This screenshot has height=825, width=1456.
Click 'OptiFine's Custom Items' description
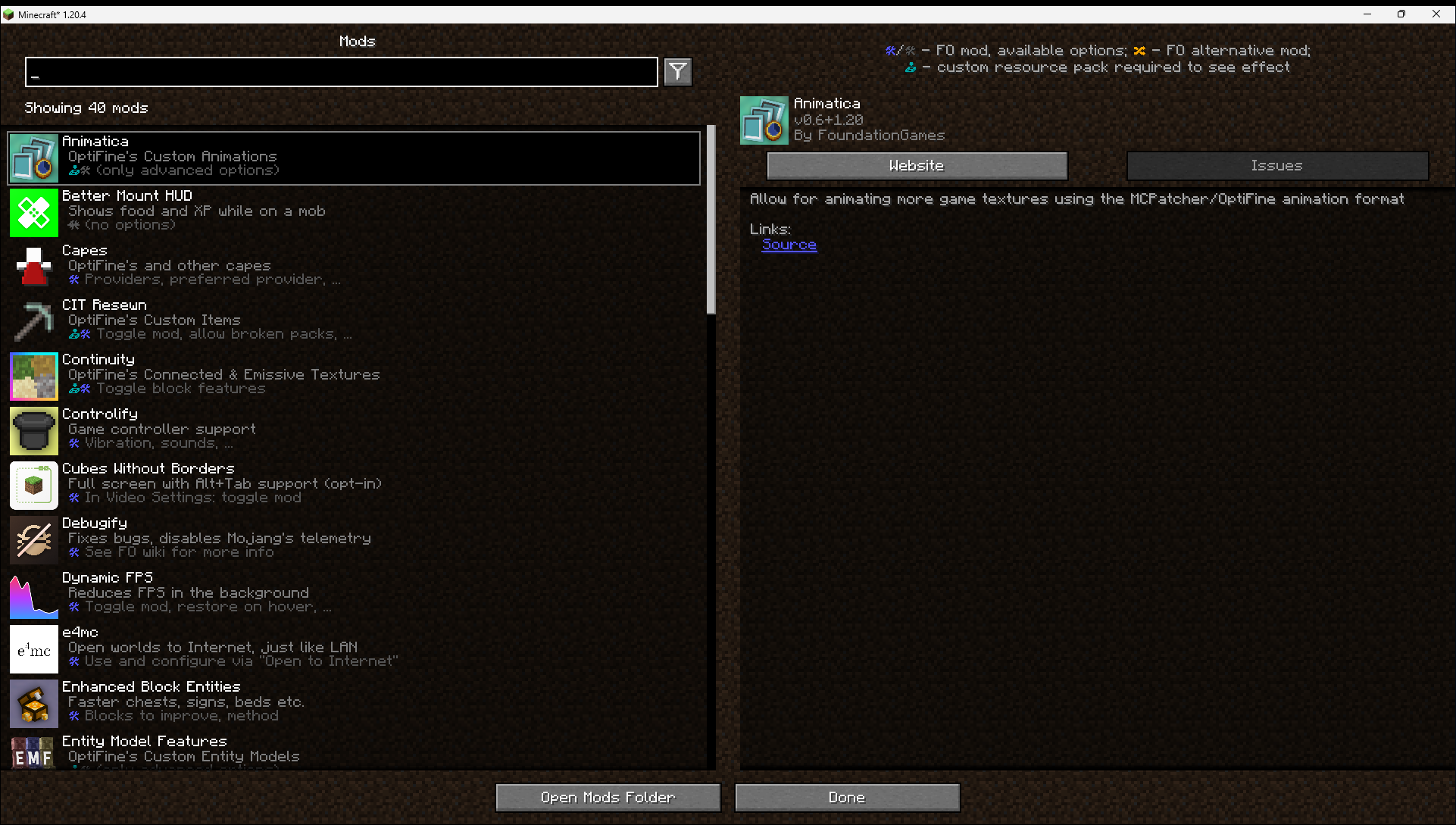point(155,320)
